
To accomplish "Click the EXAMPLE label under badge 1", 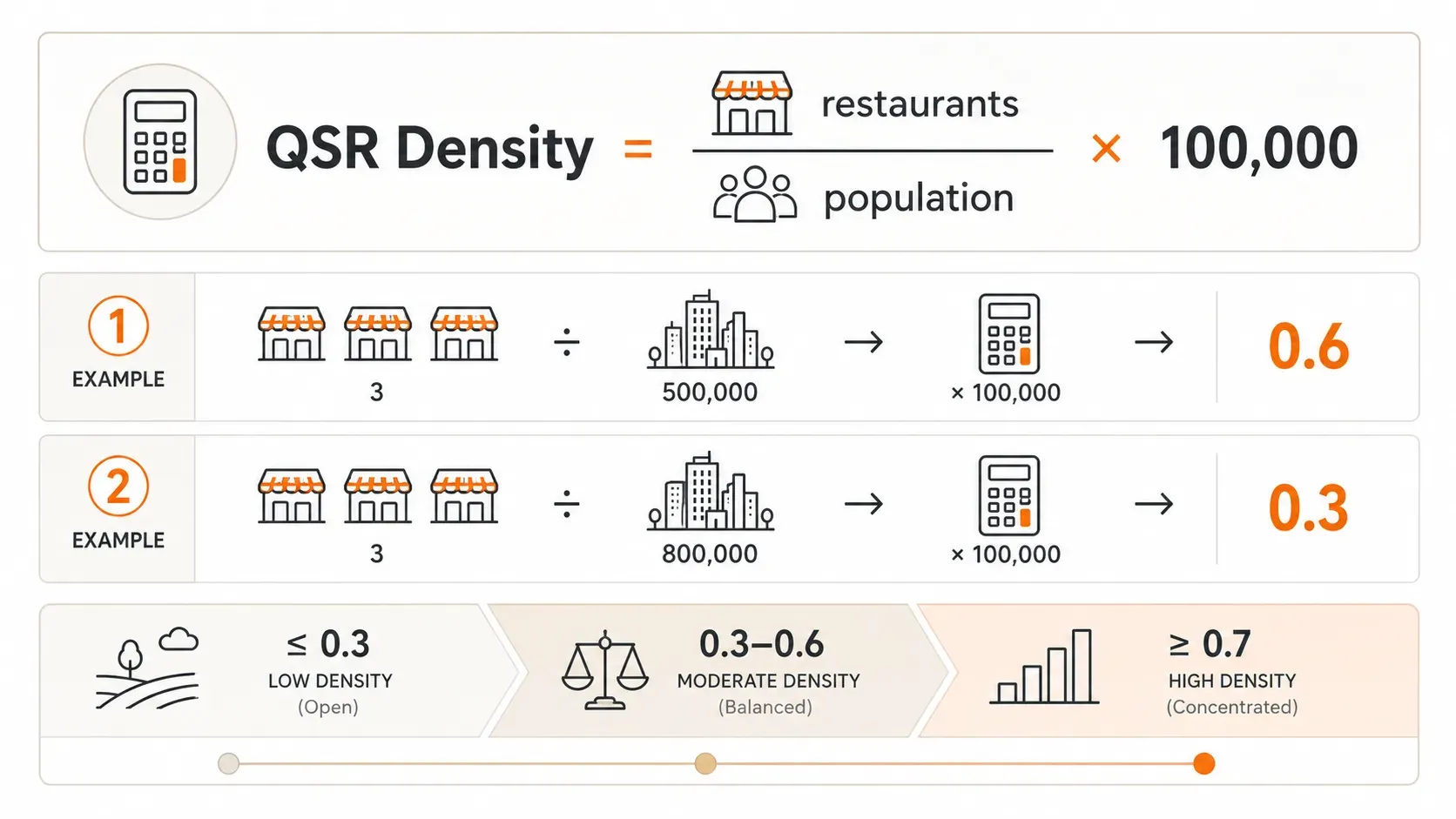I will [118, 379].
